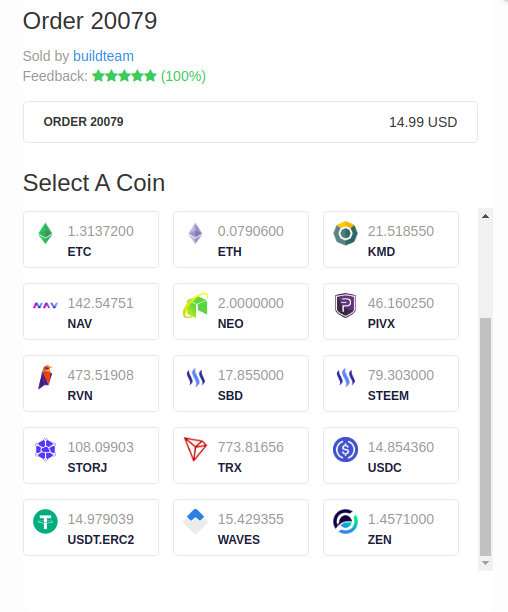The image size is (508, 612).
Task: Click the TRX red triangle icon
Action: [x=195, y=449]
